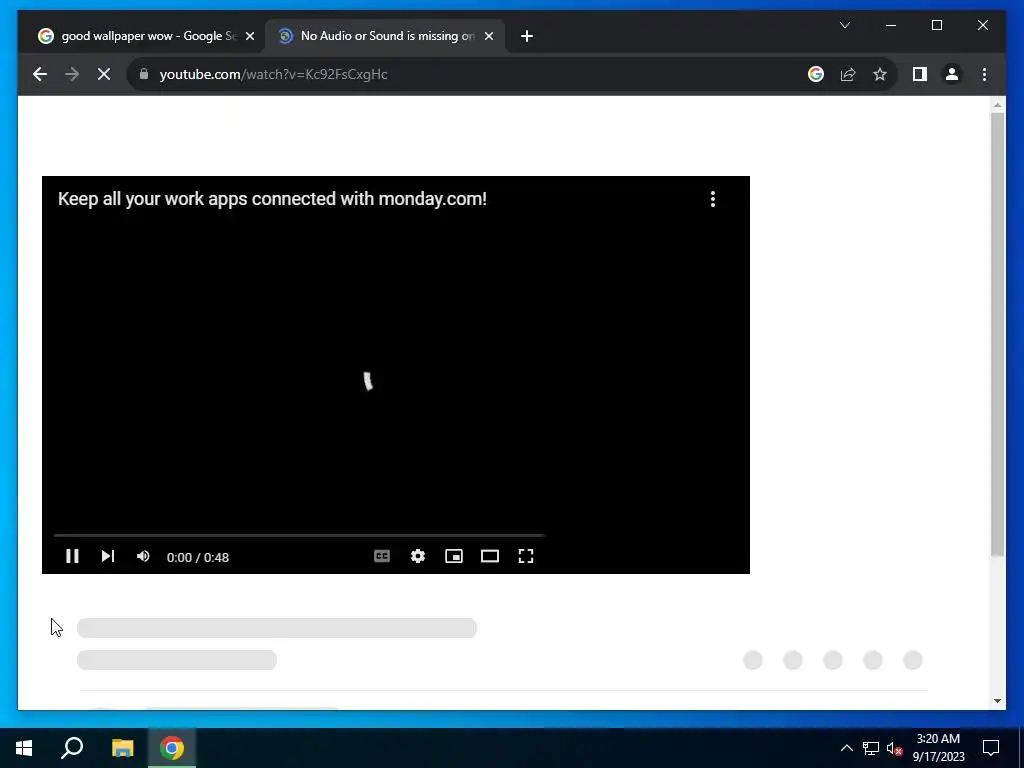Screen dimensions: 1024x768
Task: Open Chrome profile menu
Action: point(952,74)
